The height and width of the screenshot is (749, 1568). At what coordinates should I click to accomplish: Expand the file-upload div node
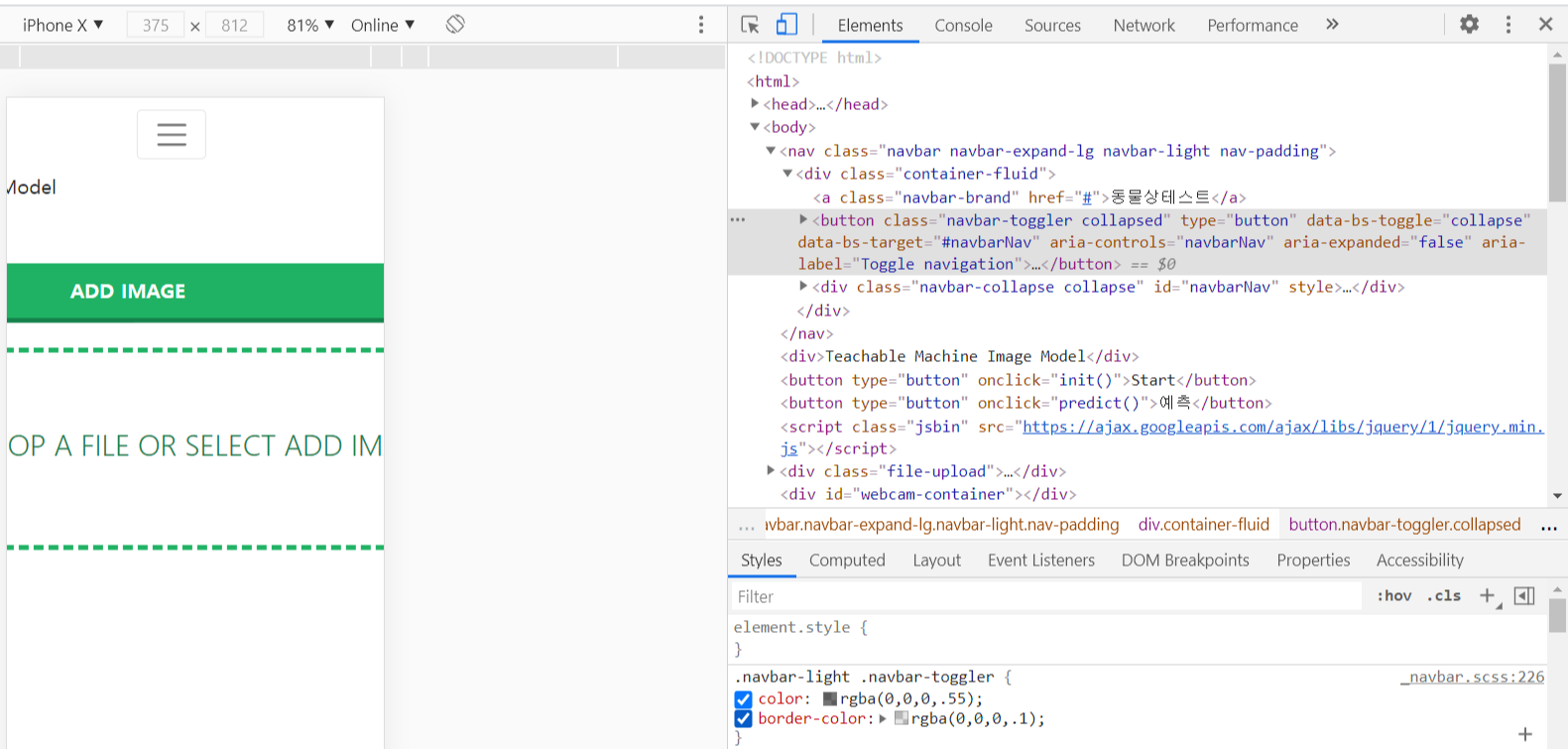point(771,470)
